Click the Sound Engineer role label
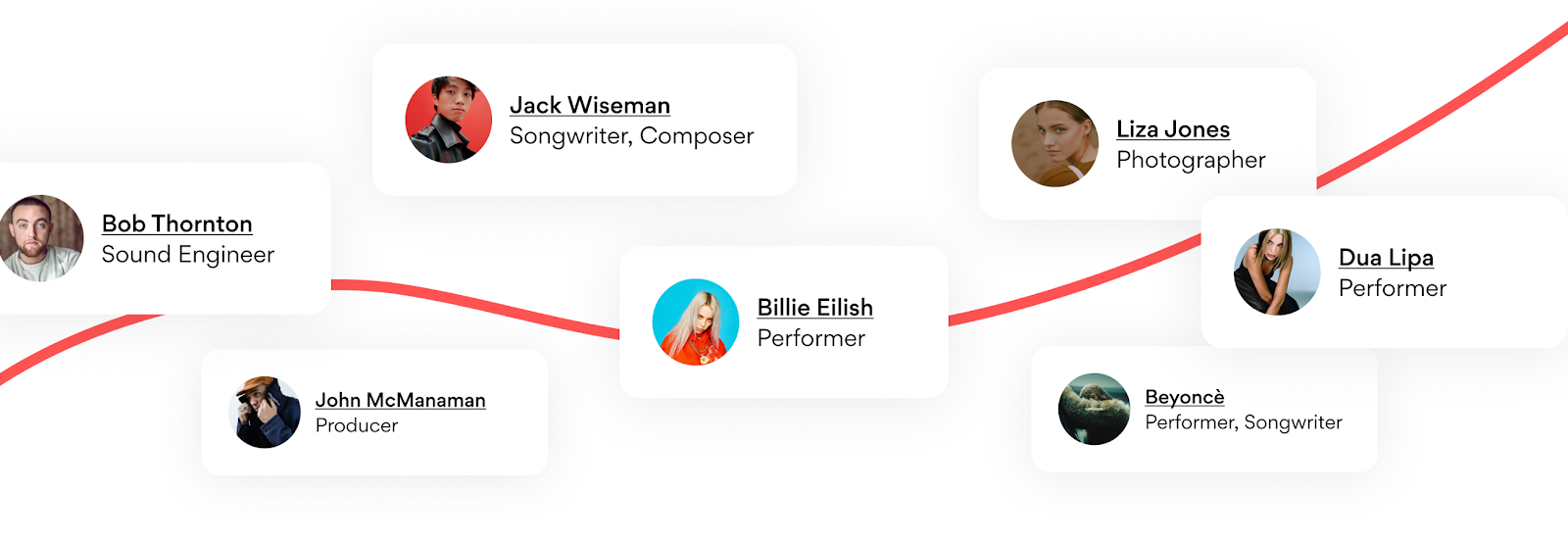This screenshot has width=1568, height=544. [188, 255]
